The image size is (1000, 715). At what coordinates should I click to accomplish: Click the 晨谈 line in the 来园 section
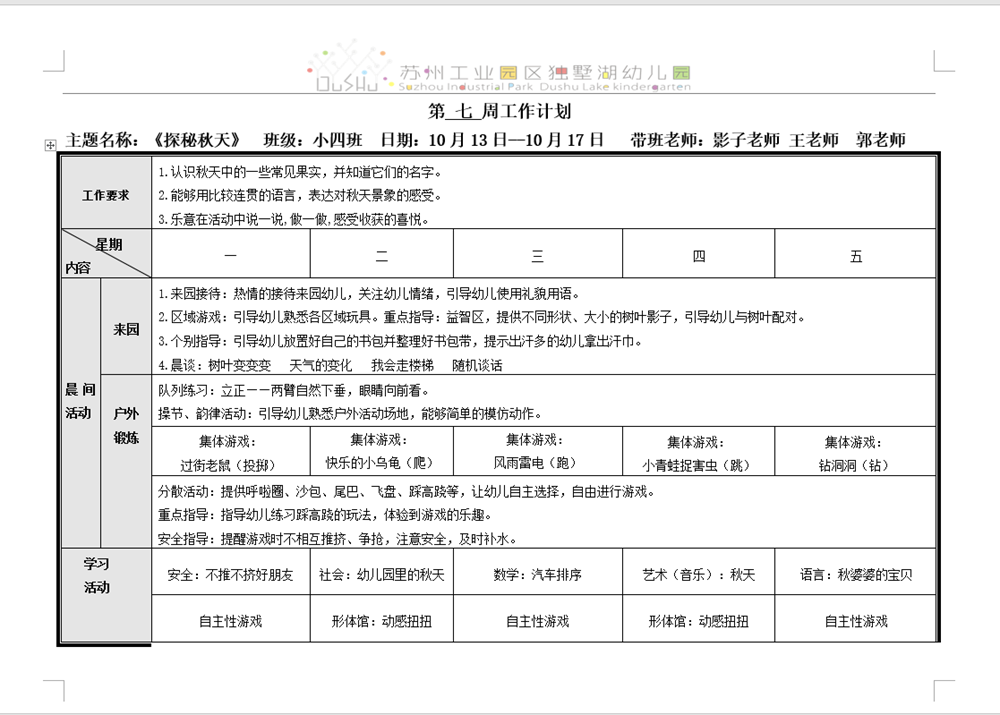pyautogui.click(x=330, y=365)
